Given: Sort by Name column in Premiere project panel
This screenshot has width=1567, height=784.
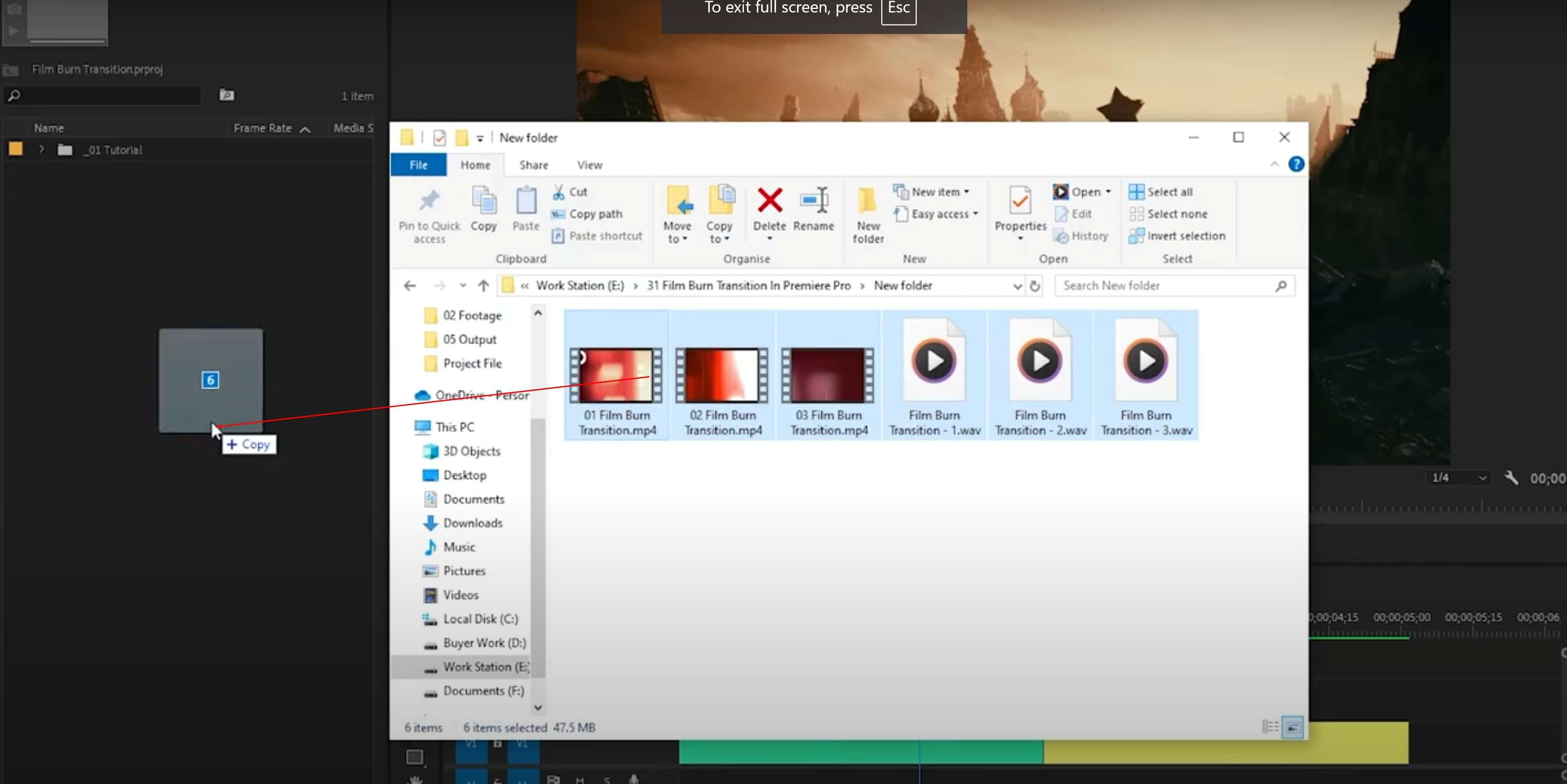Looking at the screenshot, I should coord(49,128).
